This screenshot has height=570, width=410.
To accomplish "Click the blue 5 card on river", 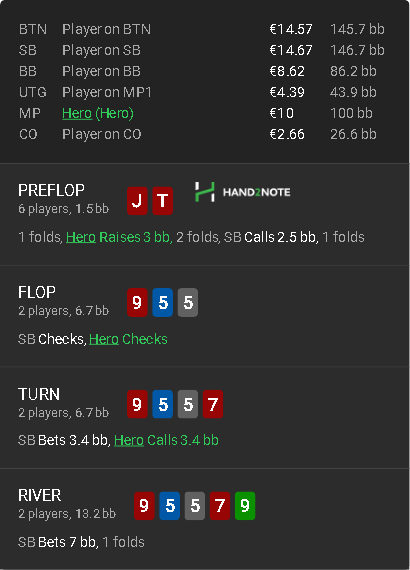I will (169, 506).
